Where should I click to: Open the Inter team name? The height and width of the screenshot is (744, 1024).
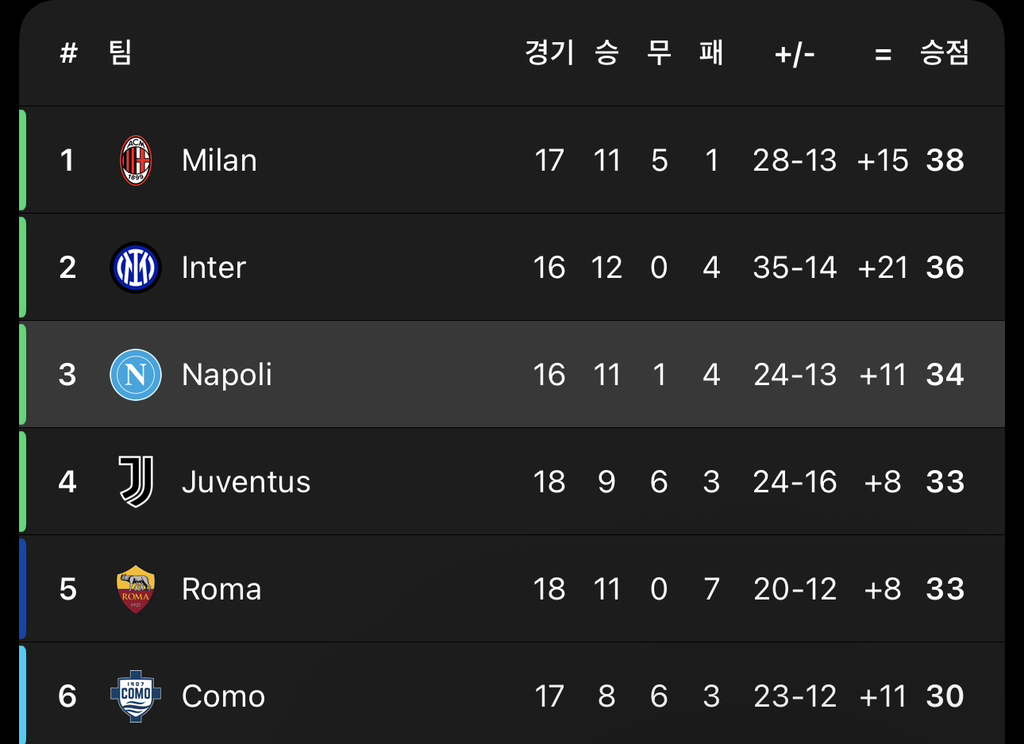point(214,268)
